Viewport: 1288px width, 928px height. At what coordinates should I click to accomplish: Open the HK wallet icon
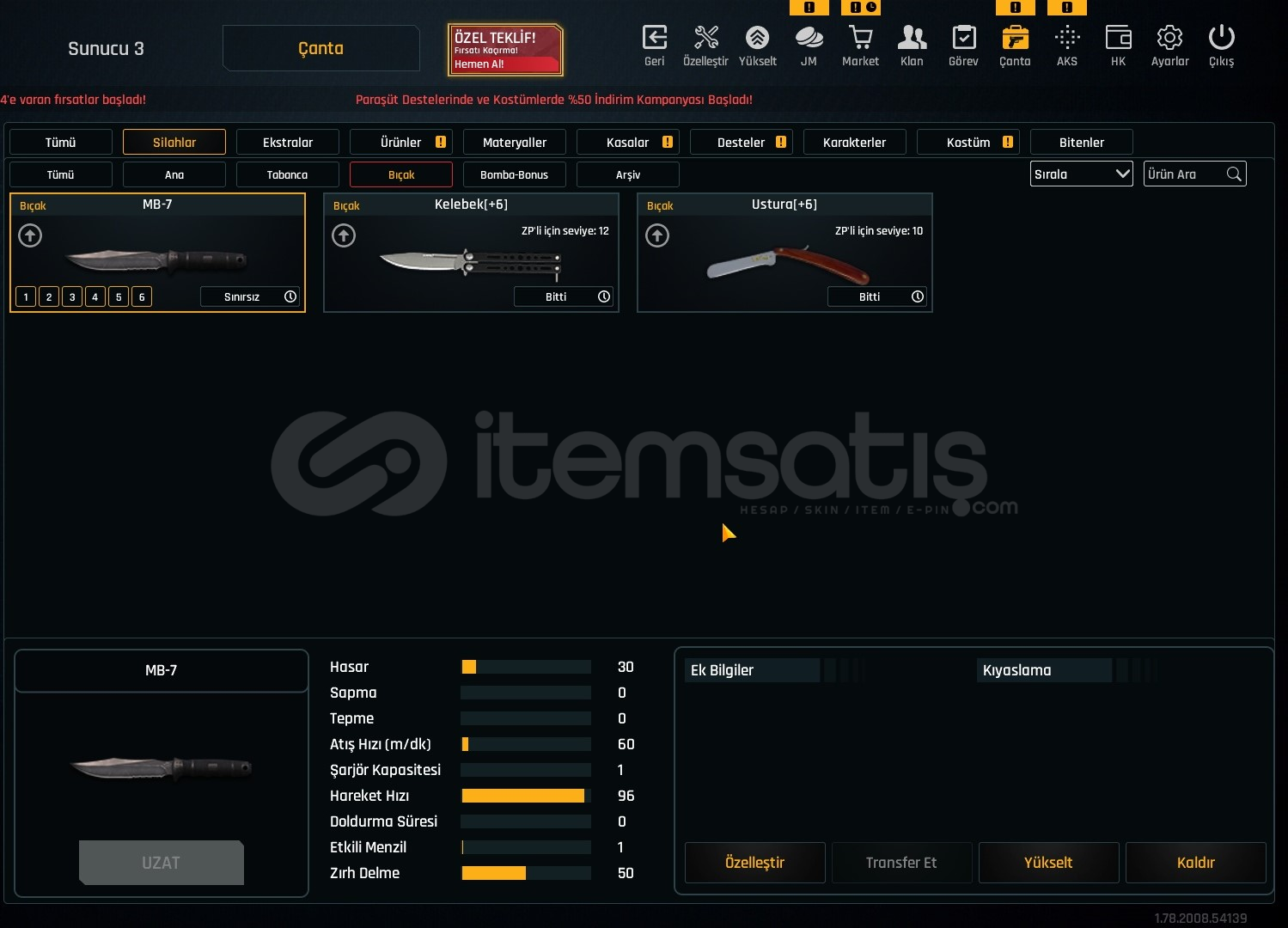tap(1118, 38)
